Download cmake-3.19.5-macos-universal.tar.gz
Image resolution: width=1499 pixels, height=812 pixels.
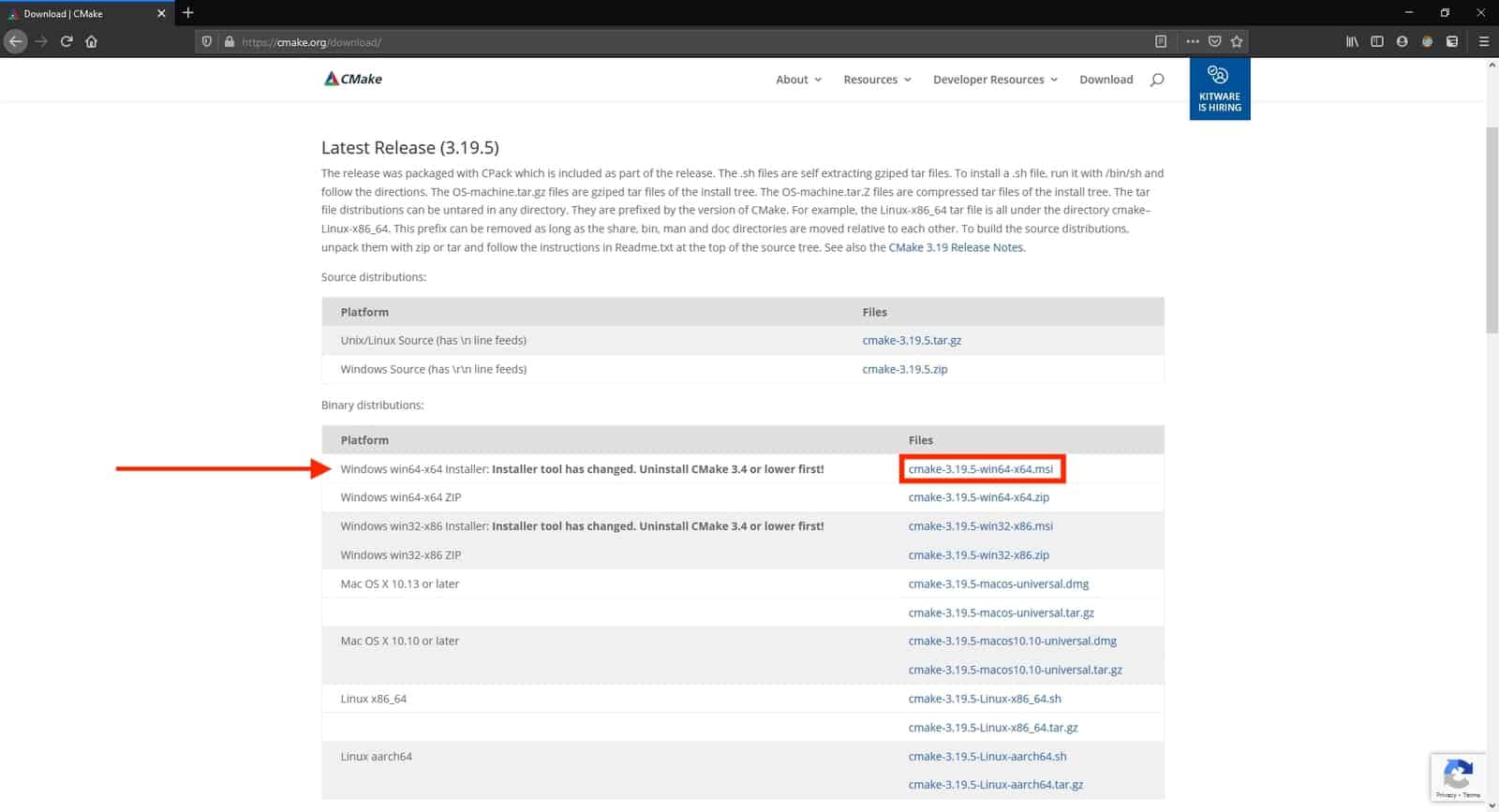(1002, 613)
